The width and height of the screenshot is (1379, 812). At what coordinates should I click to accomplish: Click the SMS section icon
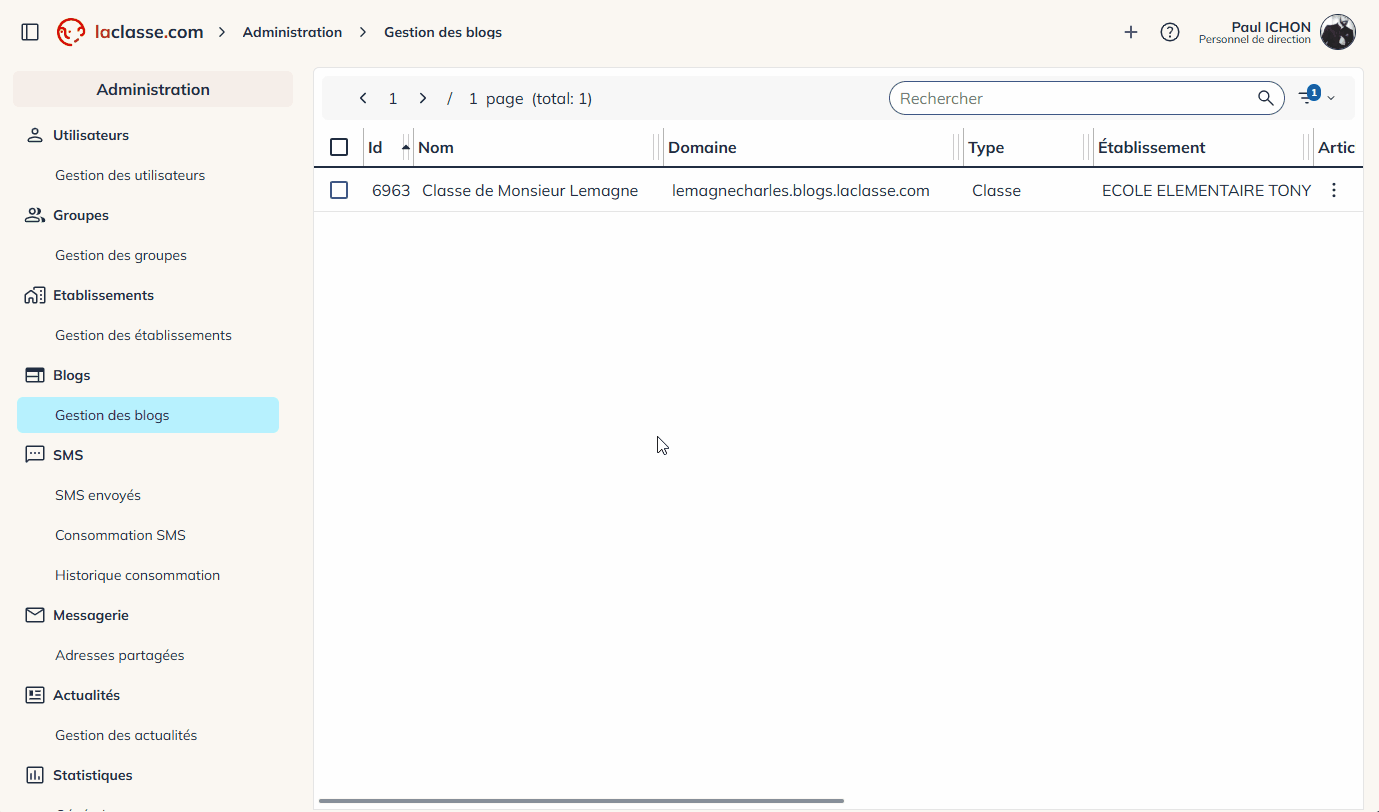[x=35, y=455]
